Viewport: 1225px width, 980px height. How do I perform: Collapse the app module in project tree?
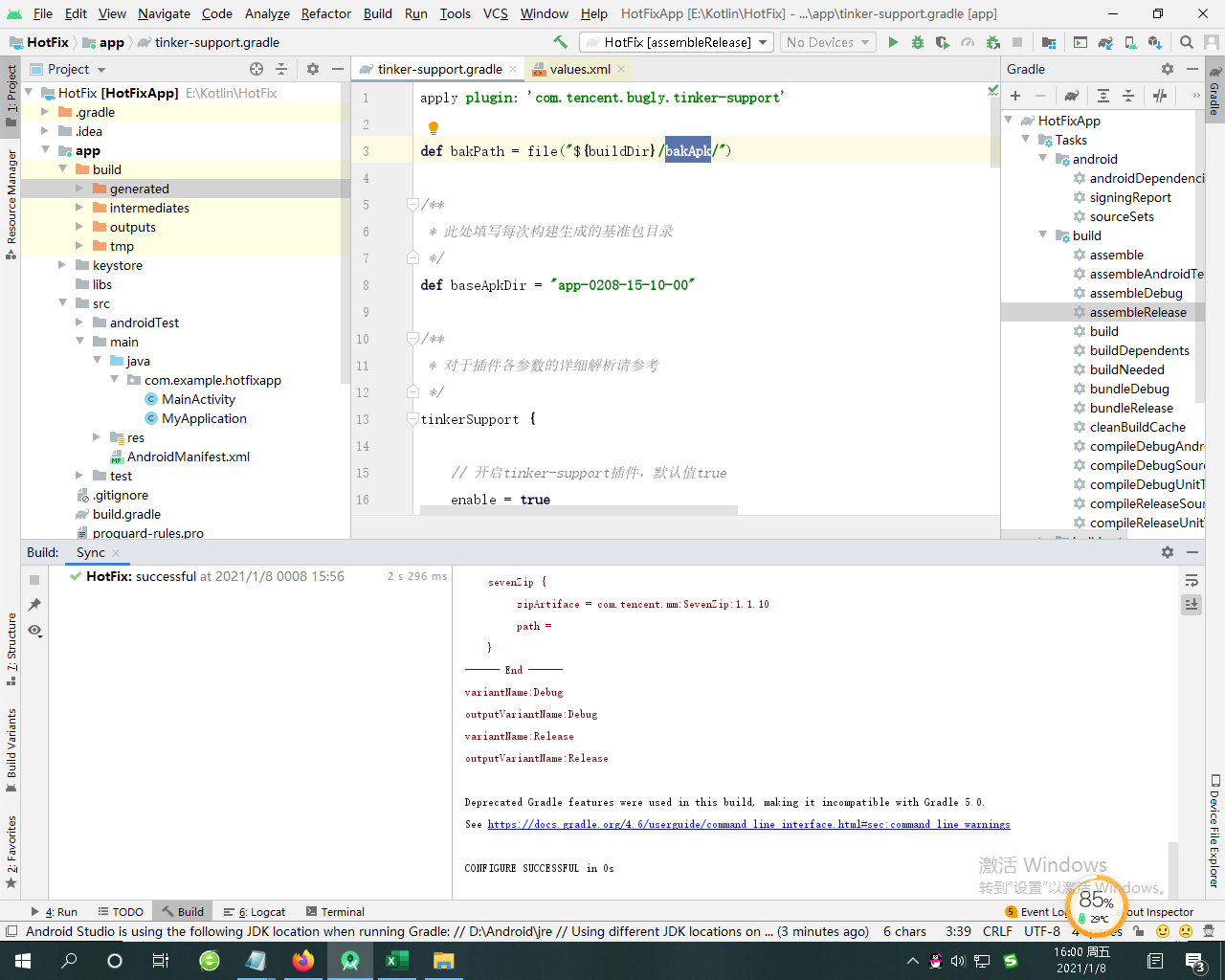pos(46,150)
